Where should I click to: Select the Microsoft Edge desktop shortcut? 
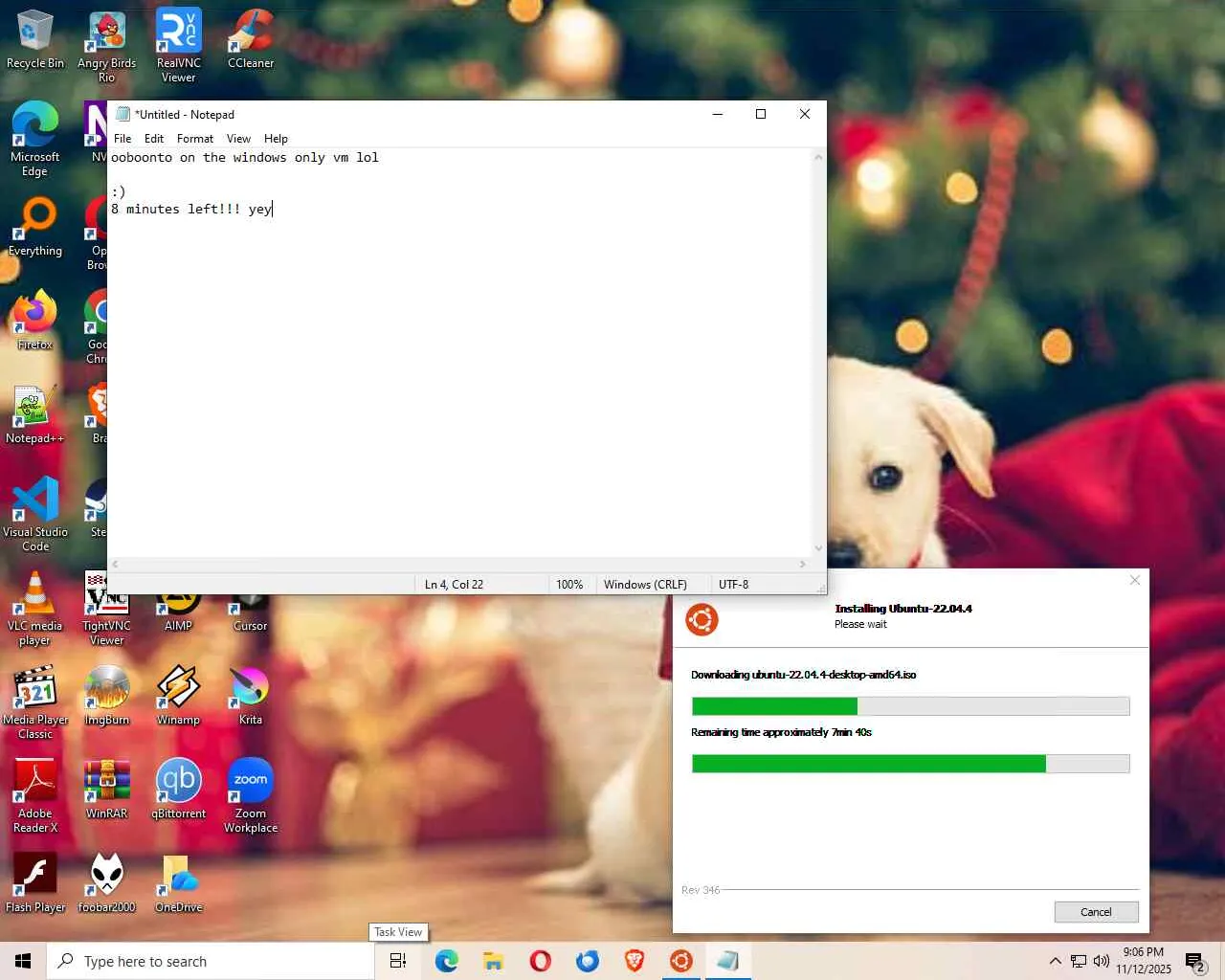coord(35,140)
